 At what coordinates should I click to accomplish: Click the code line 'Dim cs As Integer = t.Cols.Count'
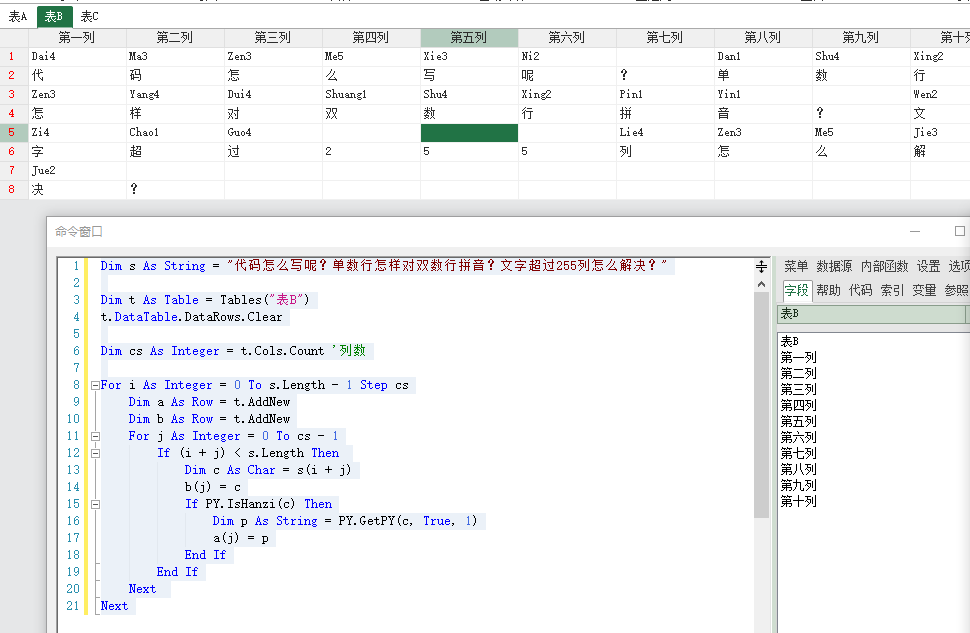pos(212,351)
